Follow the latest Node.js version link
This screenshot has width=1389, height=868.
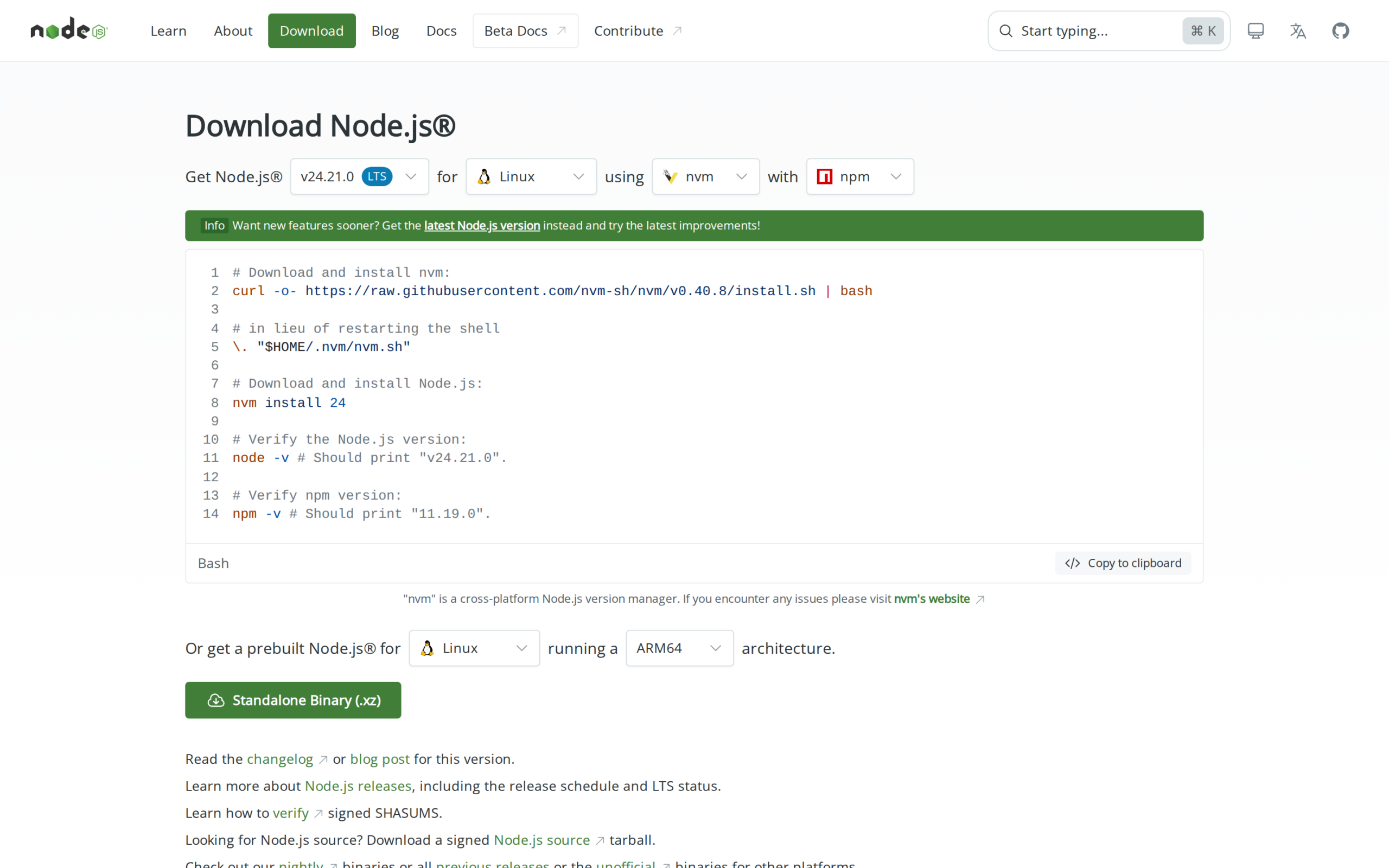click(482, 226)
